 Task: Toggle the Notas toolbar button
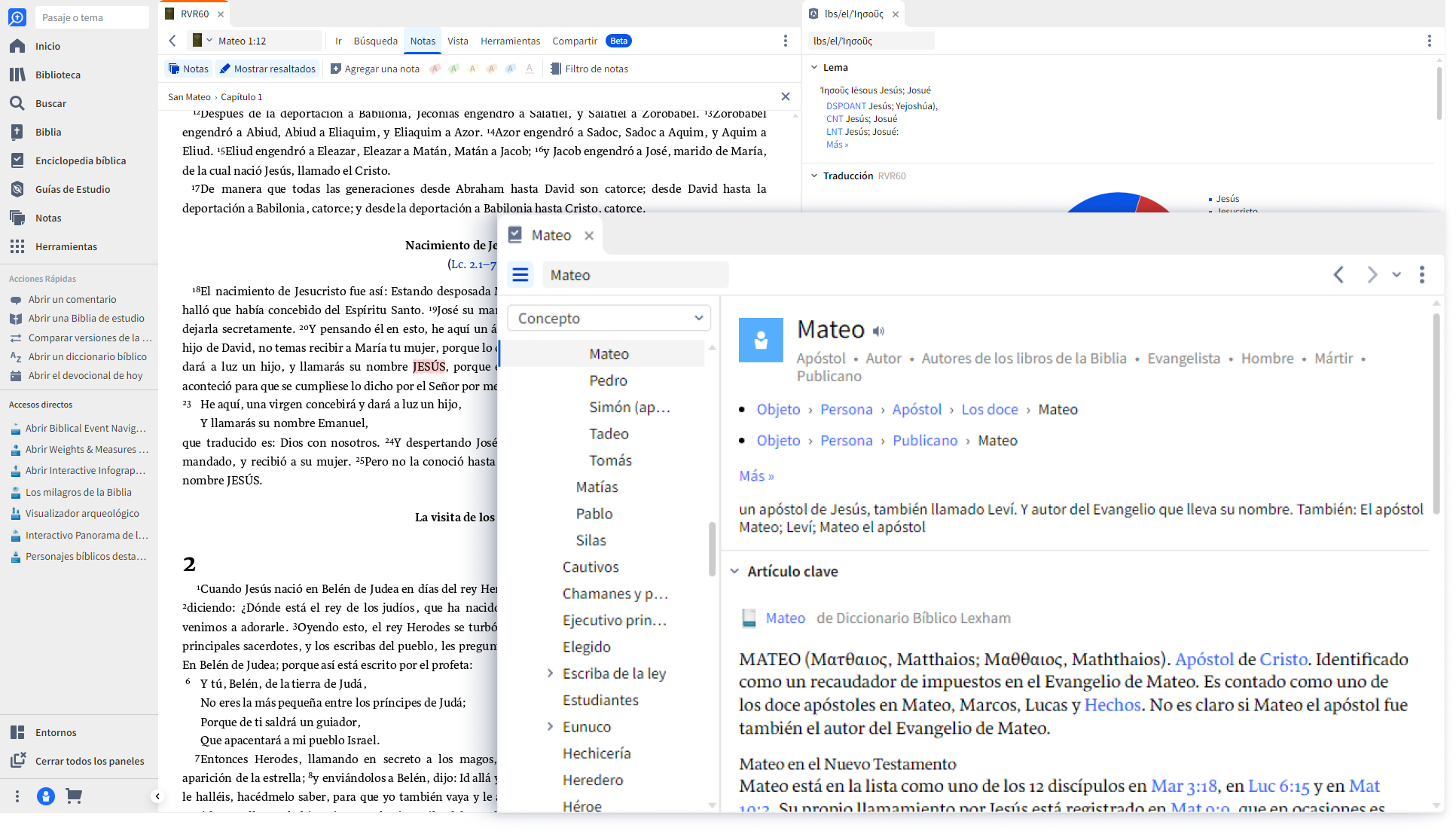click(188, 69)
